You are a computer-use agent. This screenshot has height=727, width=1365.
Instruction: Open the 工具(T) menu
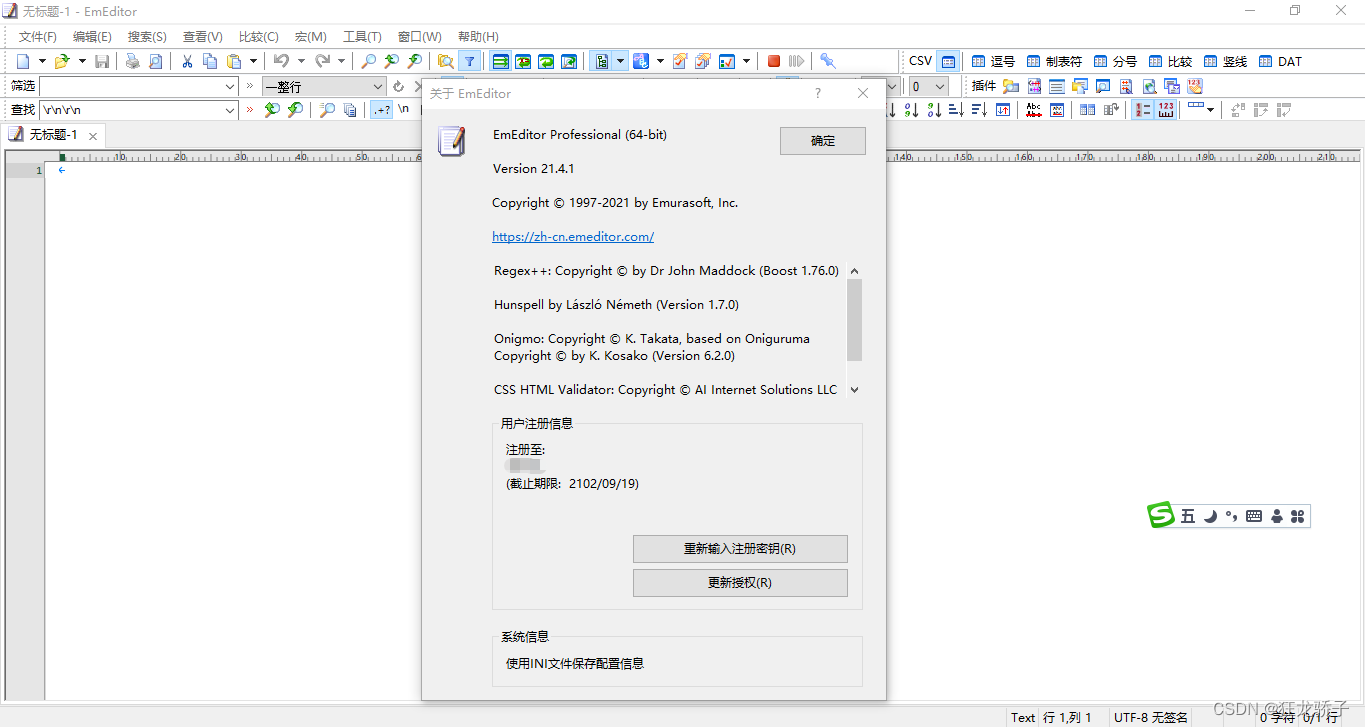362,36
